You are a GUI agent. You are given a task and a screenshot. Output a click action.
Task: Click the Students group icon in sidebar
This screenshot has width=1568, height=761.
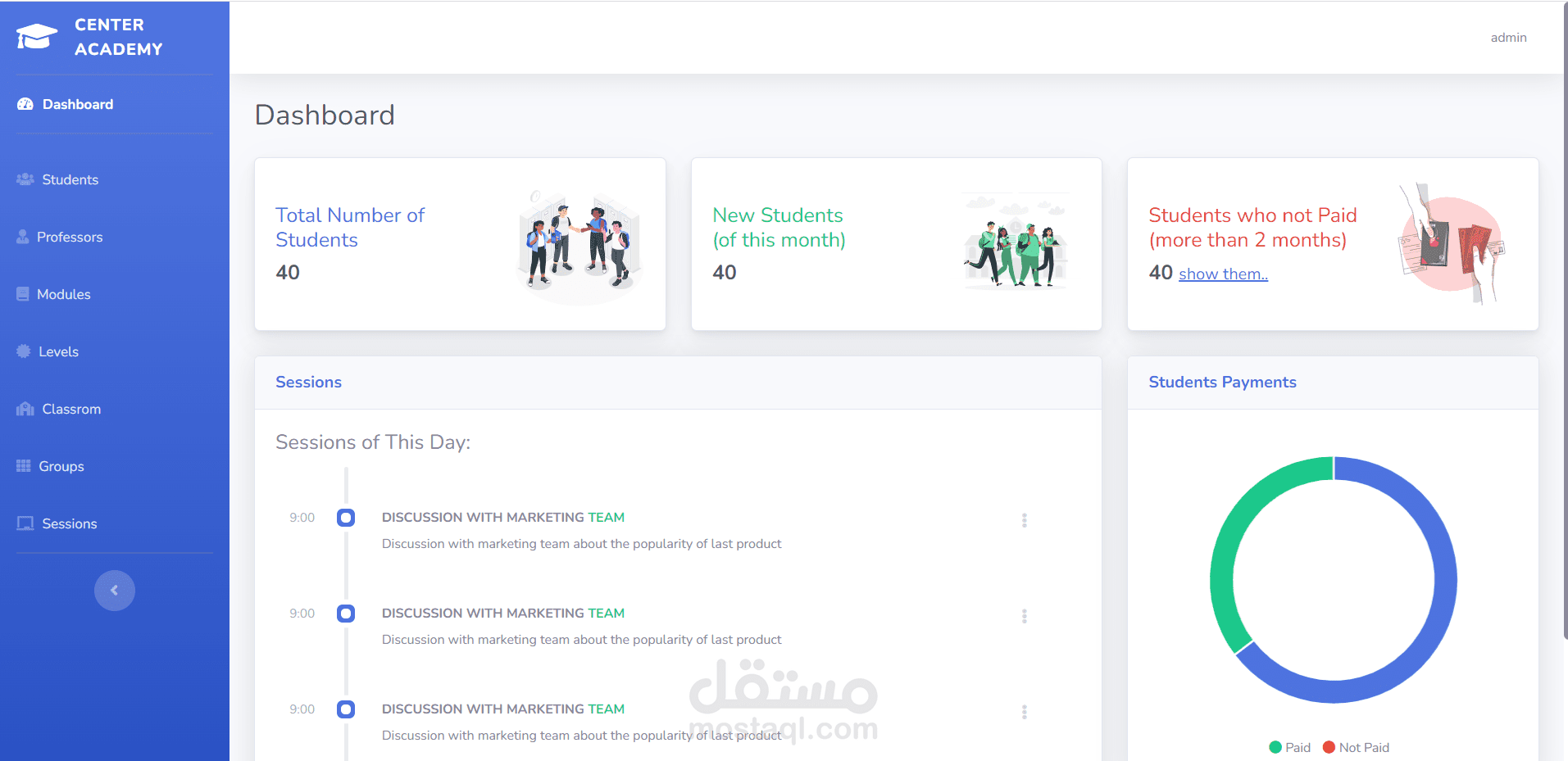25,179
